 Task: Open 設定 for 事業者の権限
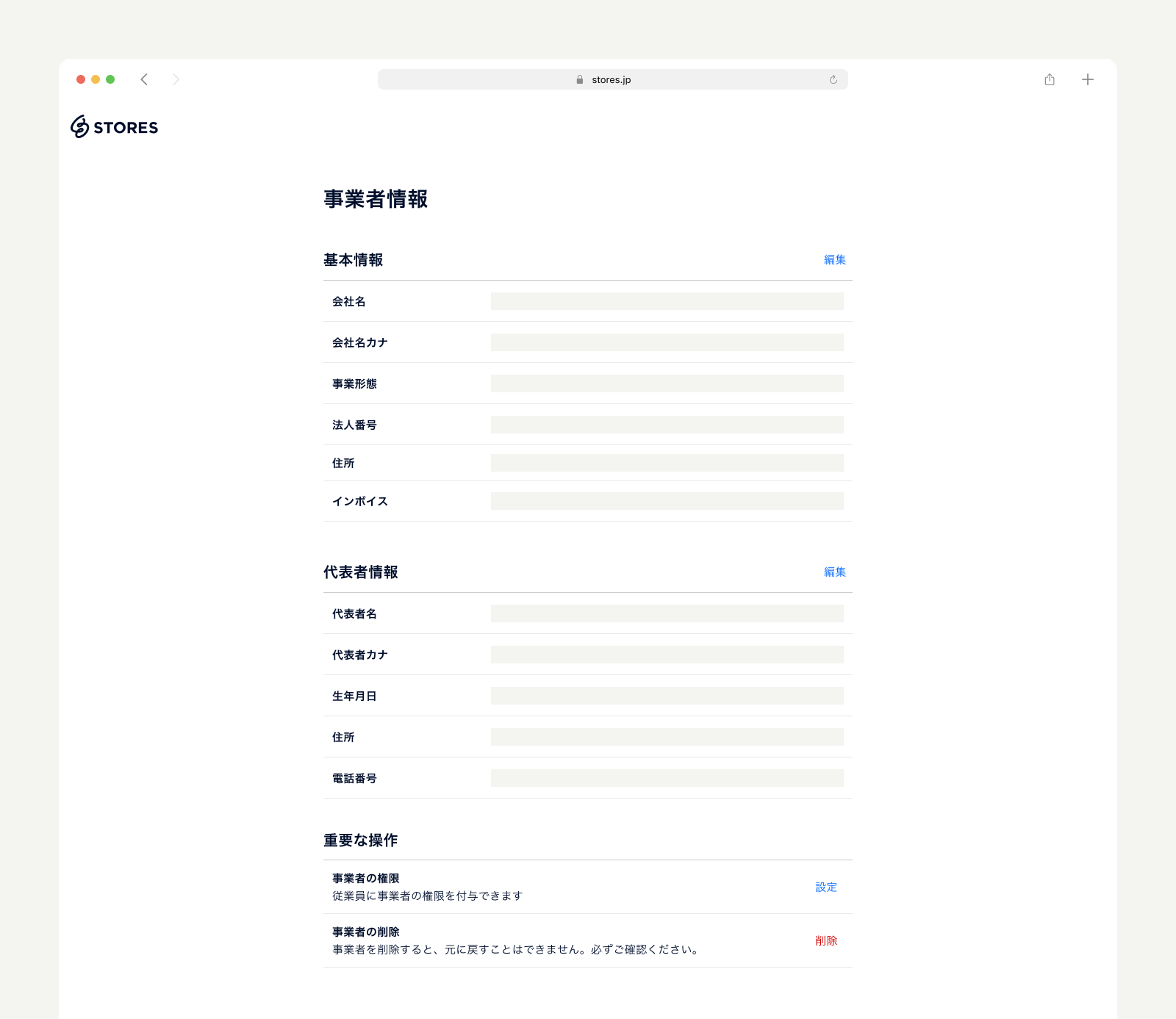pyautogui.click(x=825, y=887)
